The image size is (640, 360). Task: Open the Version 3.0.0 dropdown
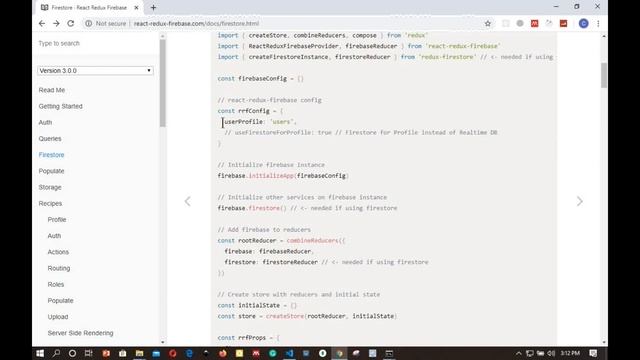[x=96, y=71]
